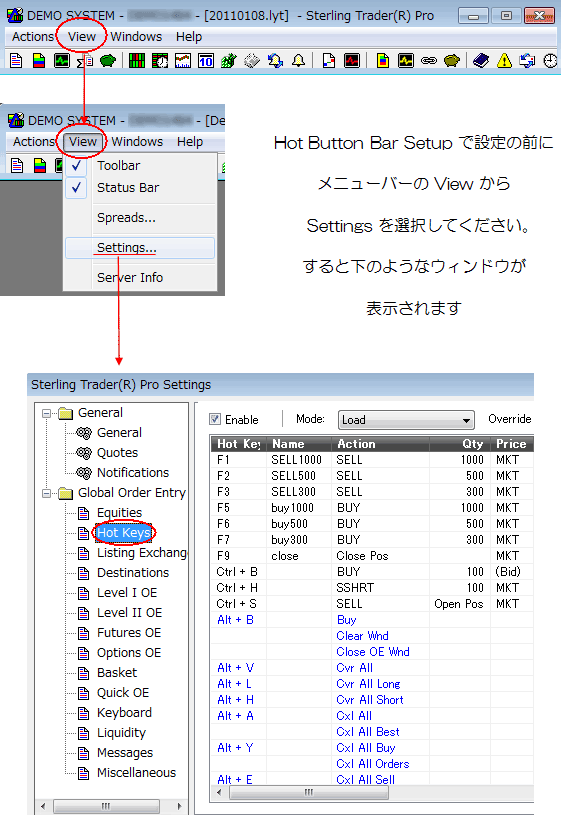This screenshot has width=561, height=815.
Task: Click the Cxl All Orders action row
Action: pos(372,764)
